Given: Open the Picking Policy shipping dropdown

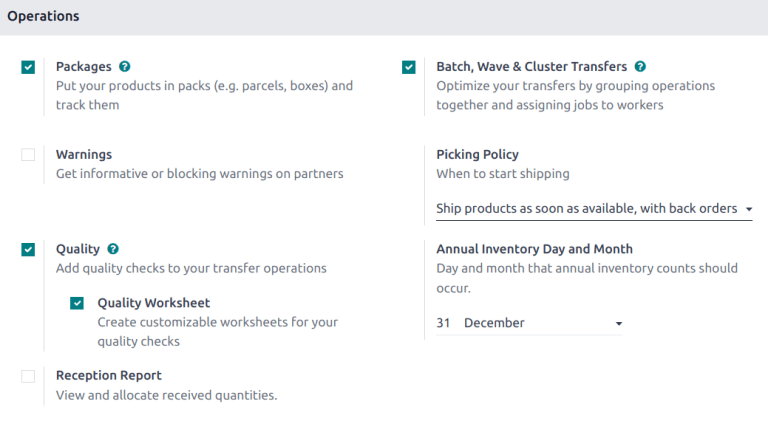Looking at the screenshot, I should tap(594, 209).
